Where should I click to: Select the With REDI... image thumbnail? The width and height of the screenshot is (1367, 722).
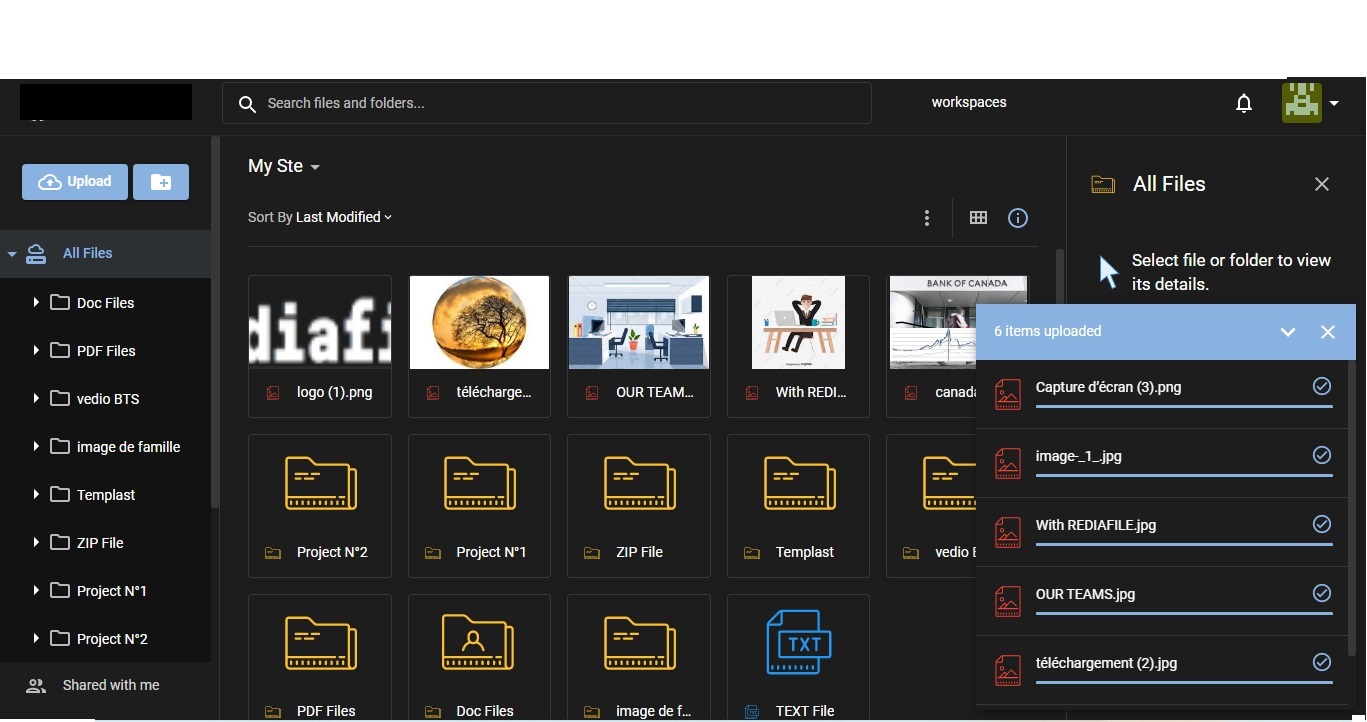point(798,322)
